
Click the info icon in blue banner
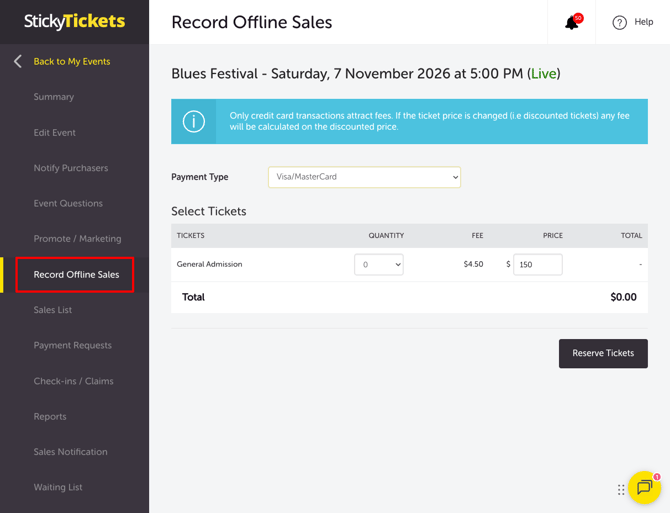pyautogui.click(x=194, y=121)
